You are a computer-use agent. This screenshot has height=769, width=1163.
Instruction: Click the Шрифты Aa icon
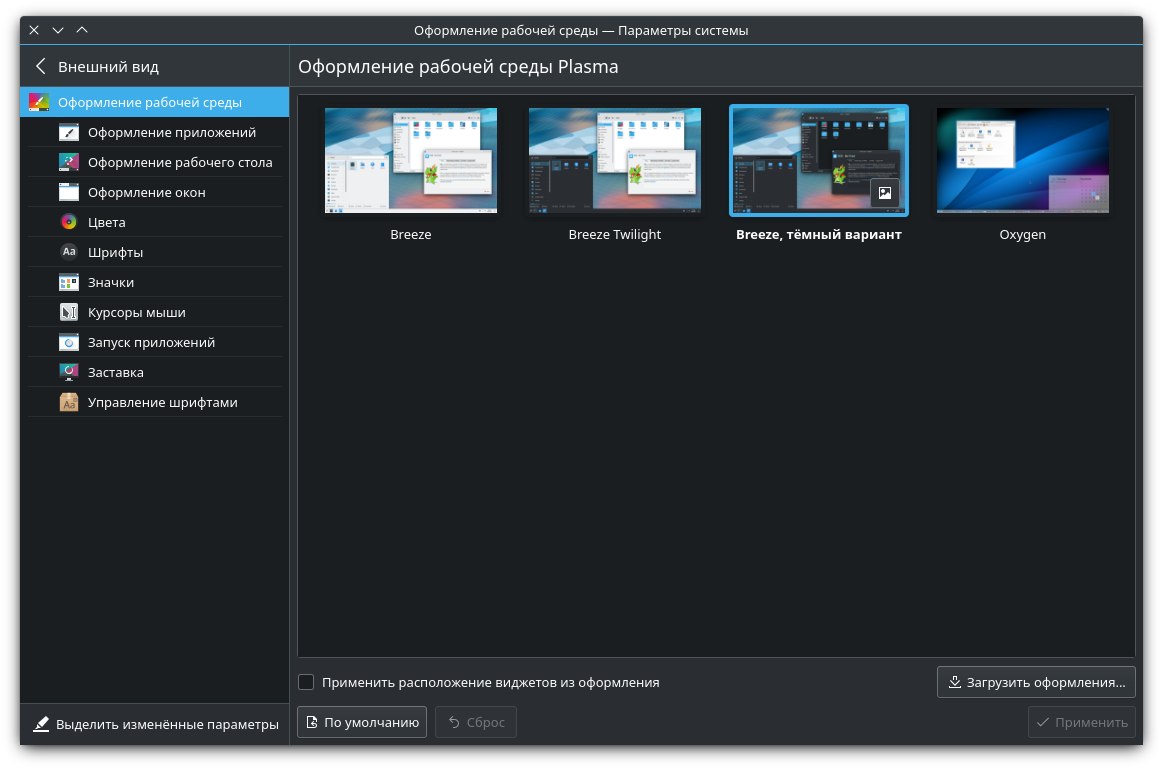(69, 252)
